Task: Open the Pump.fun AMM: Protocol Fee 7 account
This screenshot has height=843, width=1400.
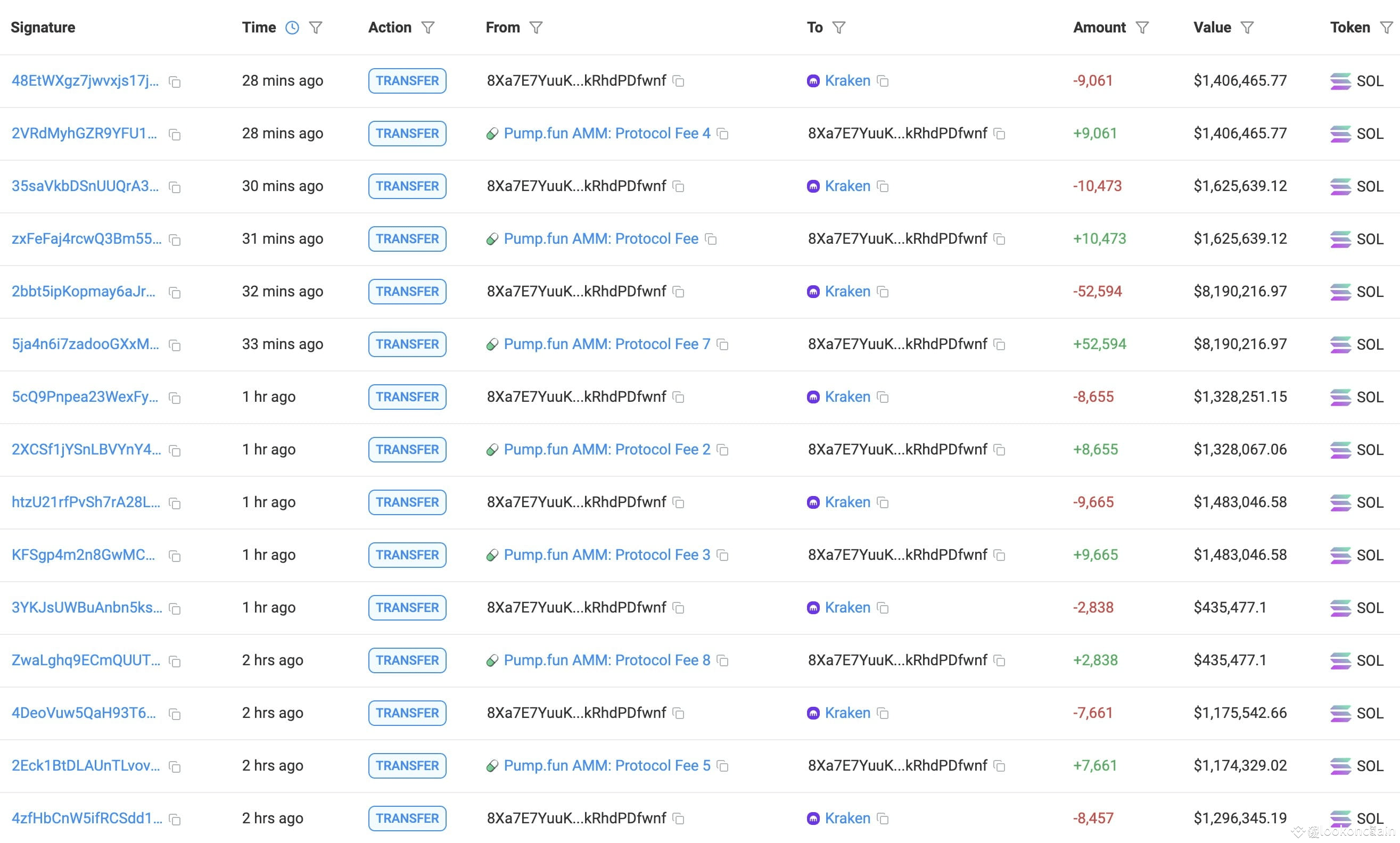Action: tap(606, 344)
